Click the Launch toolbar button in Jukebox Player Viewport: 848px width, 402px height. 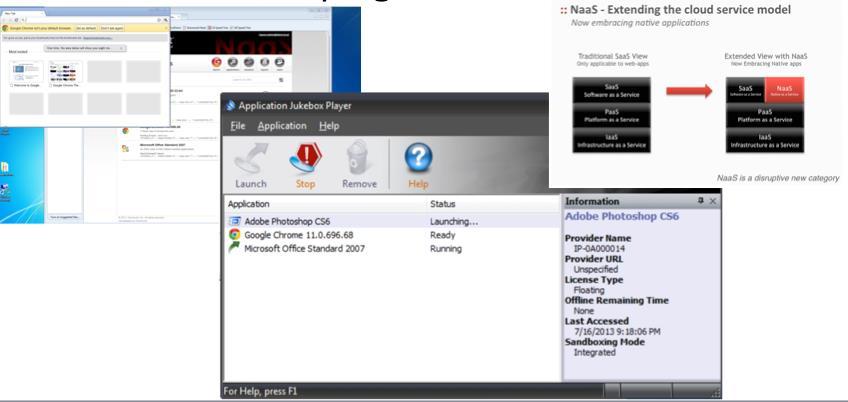click(x=251, y=165)
